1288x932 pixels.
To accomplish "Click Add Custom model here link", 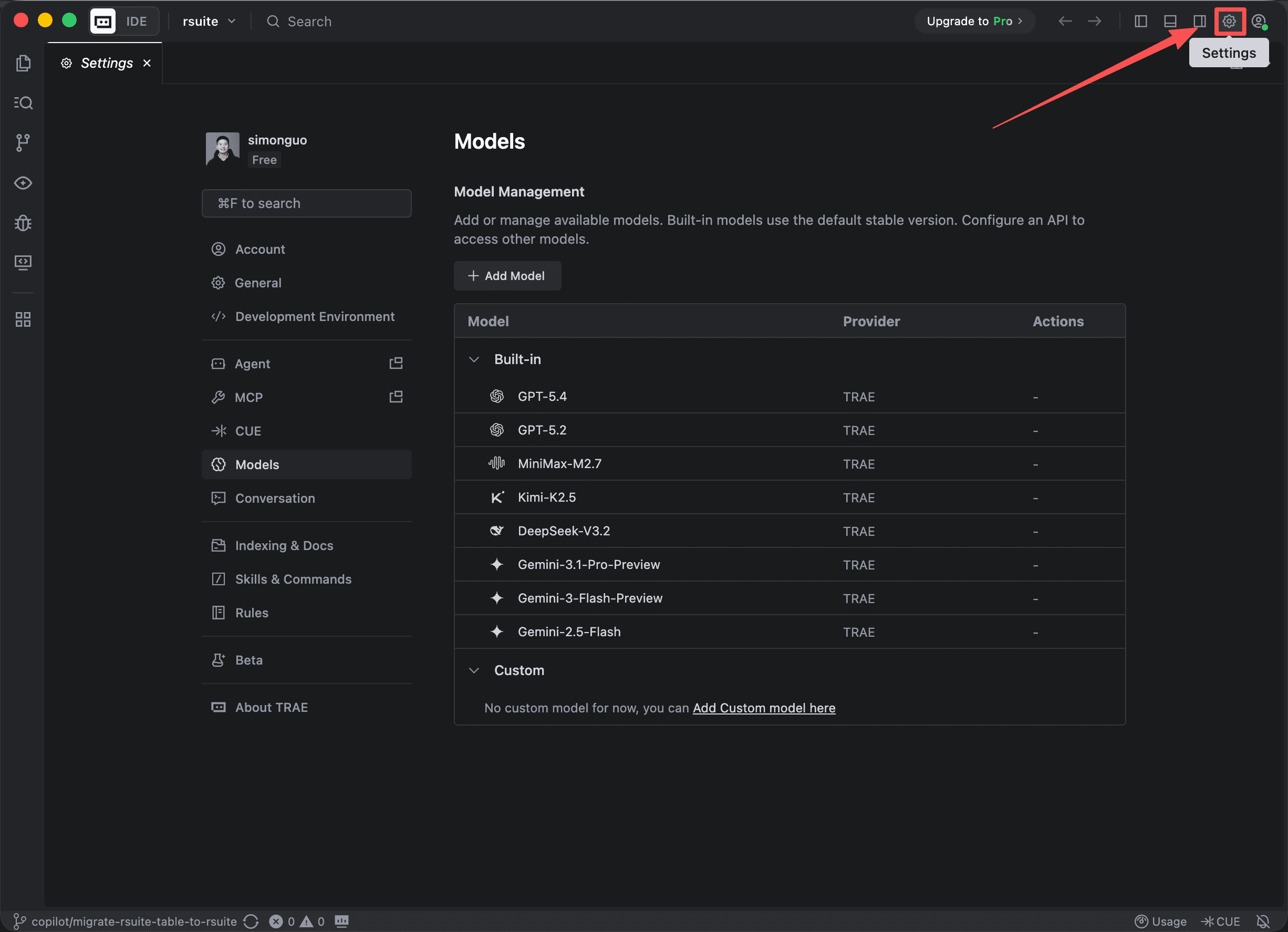I will point(764,708).
